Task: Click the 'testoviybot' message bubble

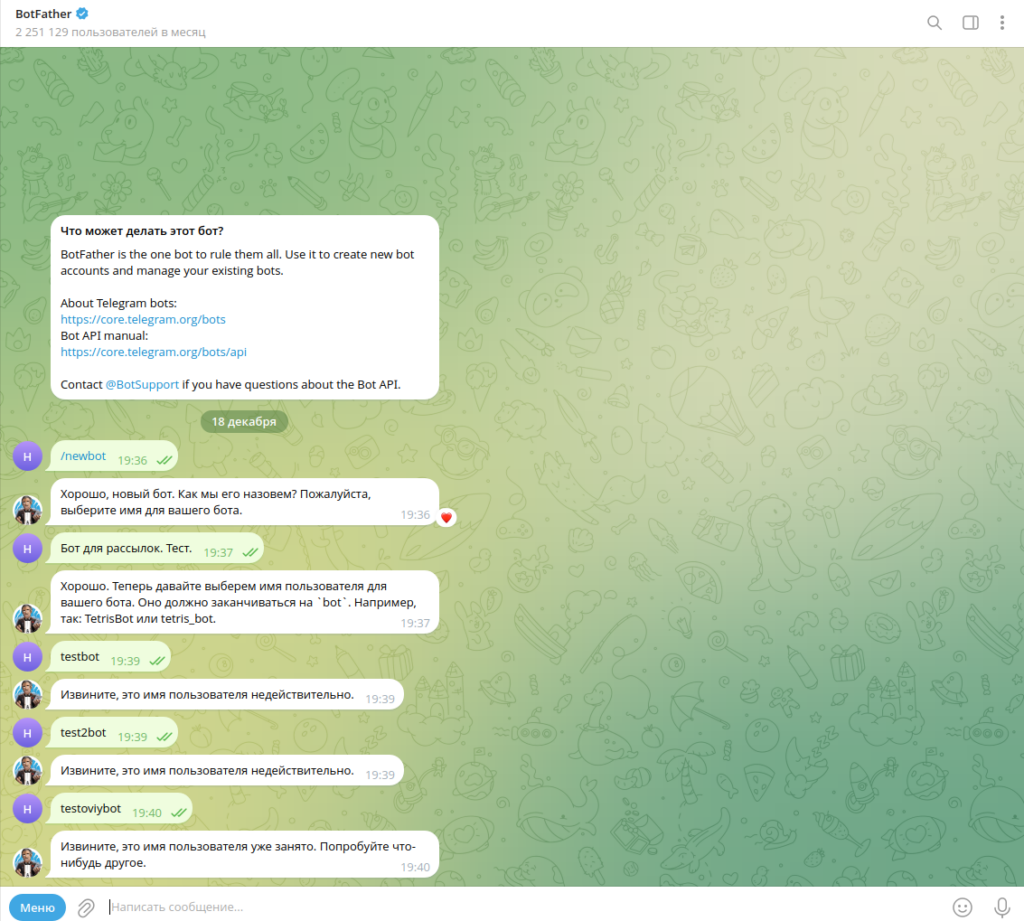Action: [121, 809]
